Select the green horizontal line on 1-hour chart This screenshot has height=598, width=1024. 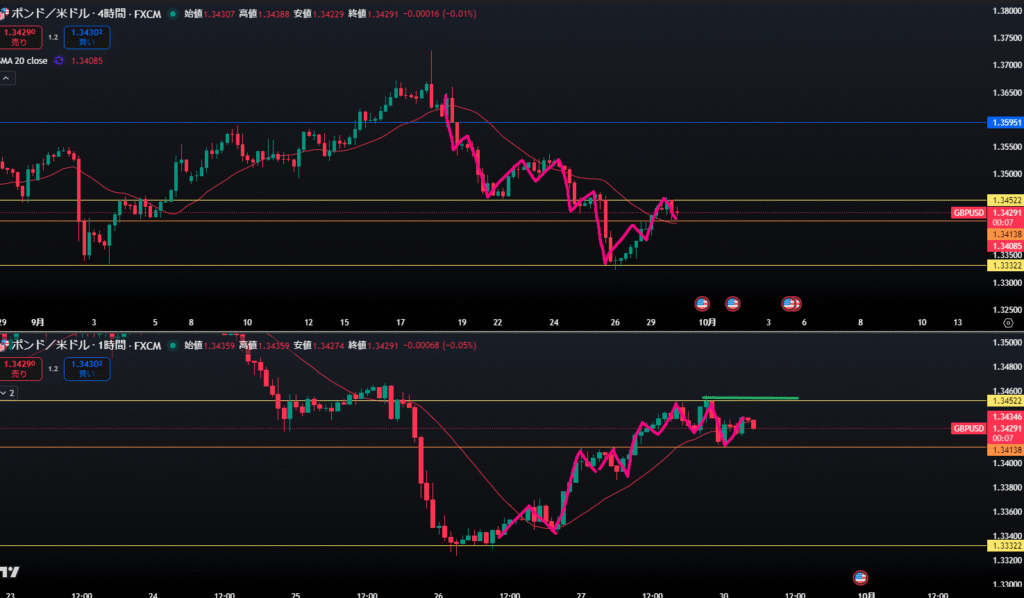click(x=750, y=398)
